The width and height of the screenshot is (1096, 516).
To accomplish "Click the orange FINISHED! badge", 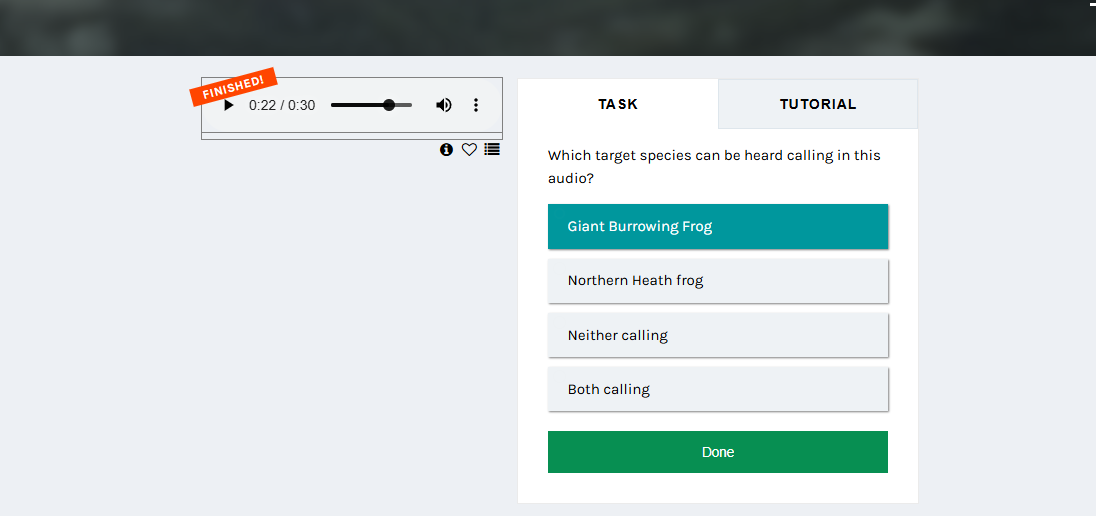I will [x=233, y=87].
